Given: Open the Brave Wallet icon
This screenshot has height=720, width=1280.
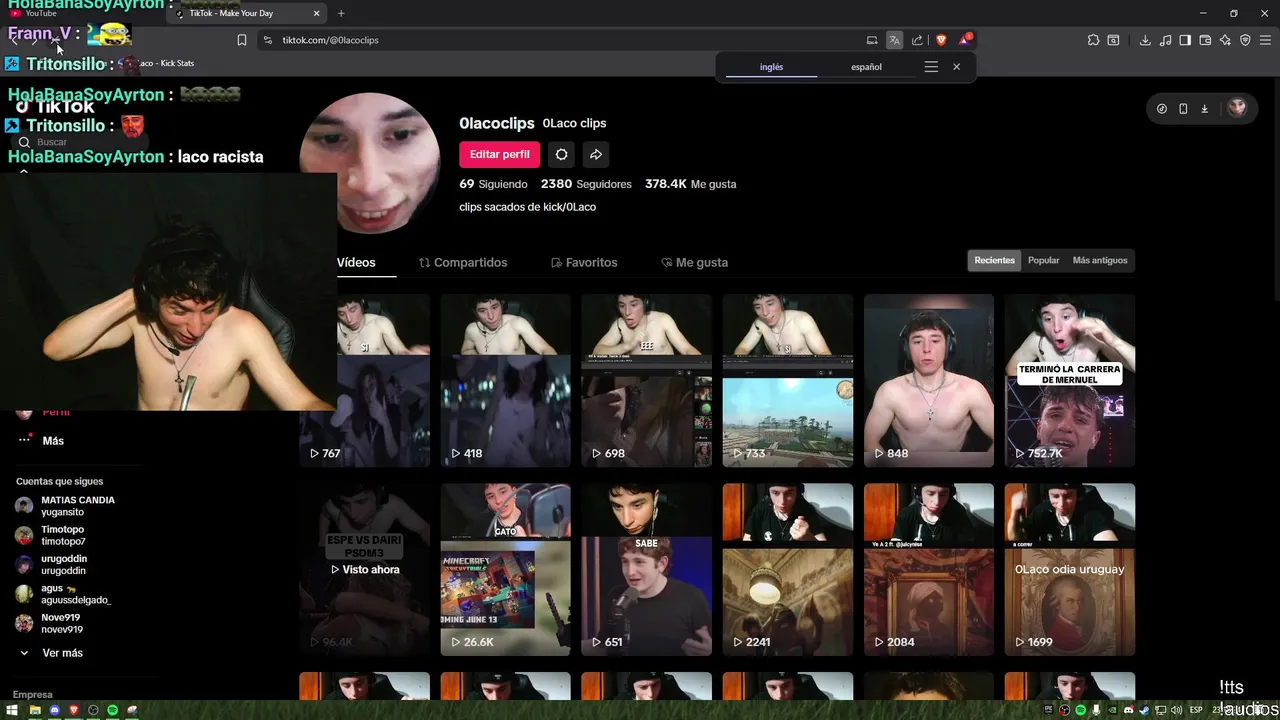Looking at the screenshot, I should 1205,40.
